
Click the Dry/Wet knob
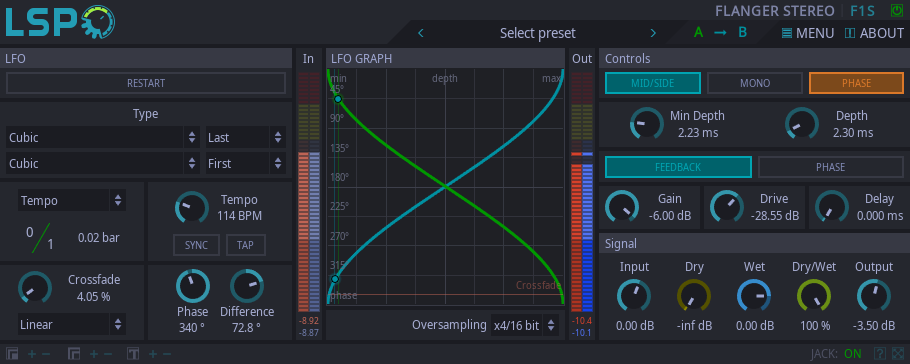[x=814, y=295]
